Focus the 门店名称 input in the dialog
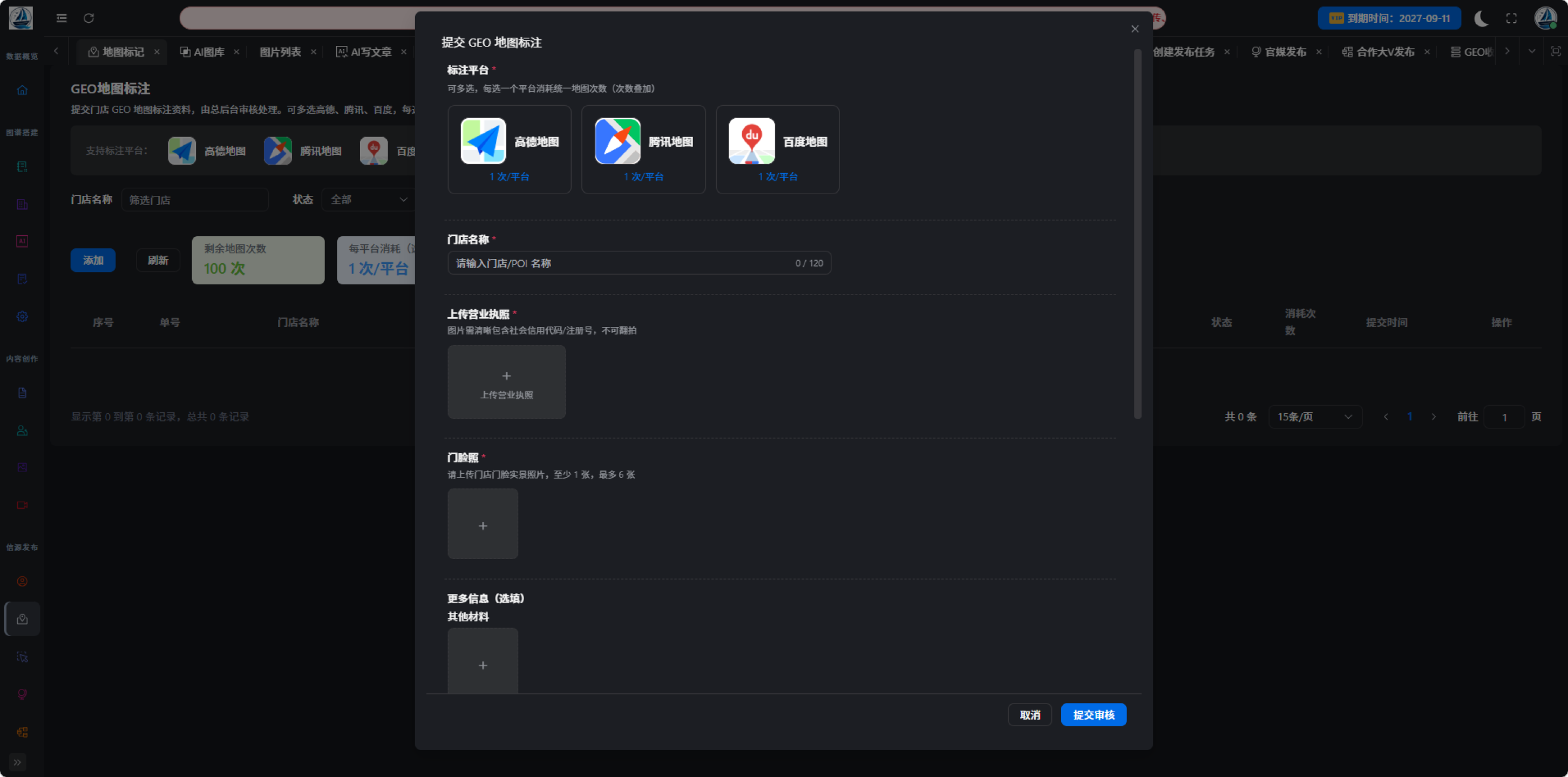This screenshot has height=777, width=1568. pyautogui.click(x=639, y=263)
